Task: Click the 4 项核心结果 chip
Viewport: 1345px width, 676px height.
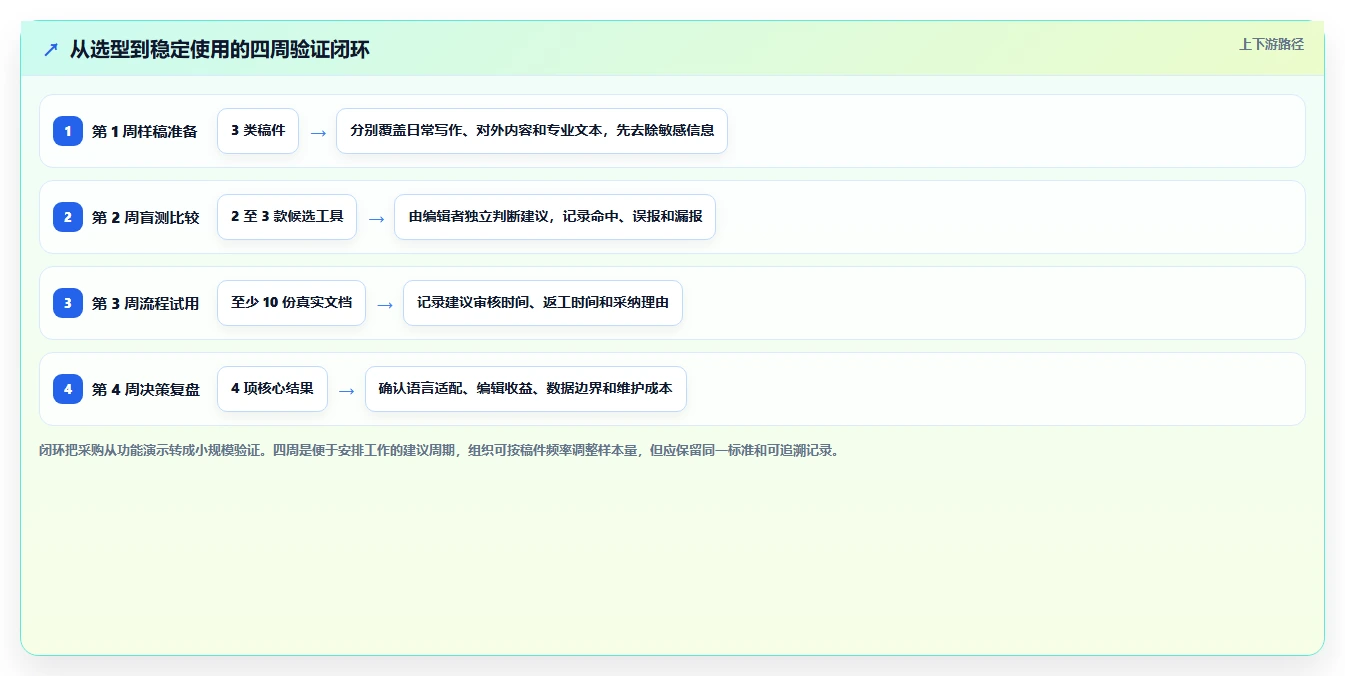Action: tap(272, 389)
